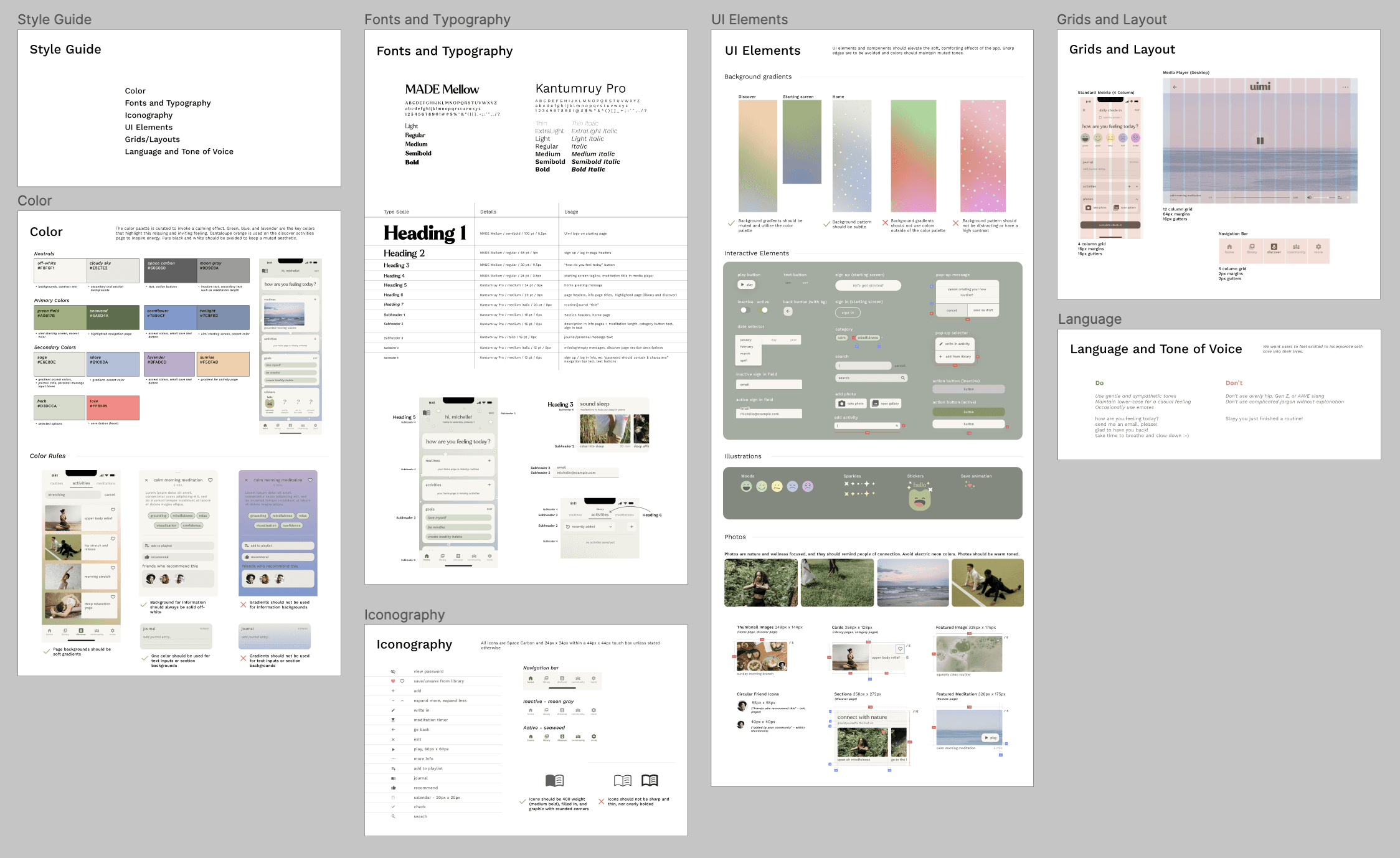Click the back button with background in Interactive Elements

point(788,311)
